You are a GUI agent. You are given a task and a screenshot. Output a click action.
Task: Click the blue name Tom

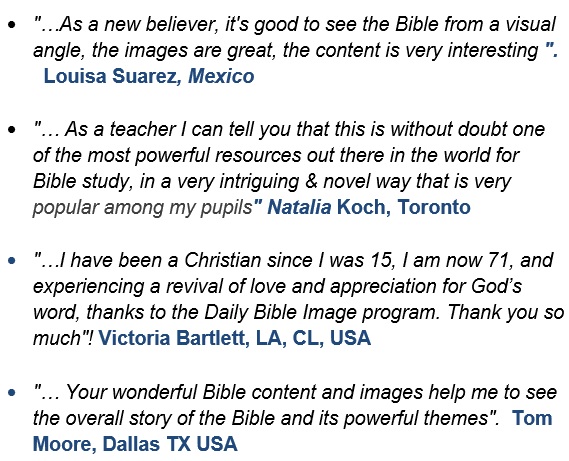tap(532, 418)
